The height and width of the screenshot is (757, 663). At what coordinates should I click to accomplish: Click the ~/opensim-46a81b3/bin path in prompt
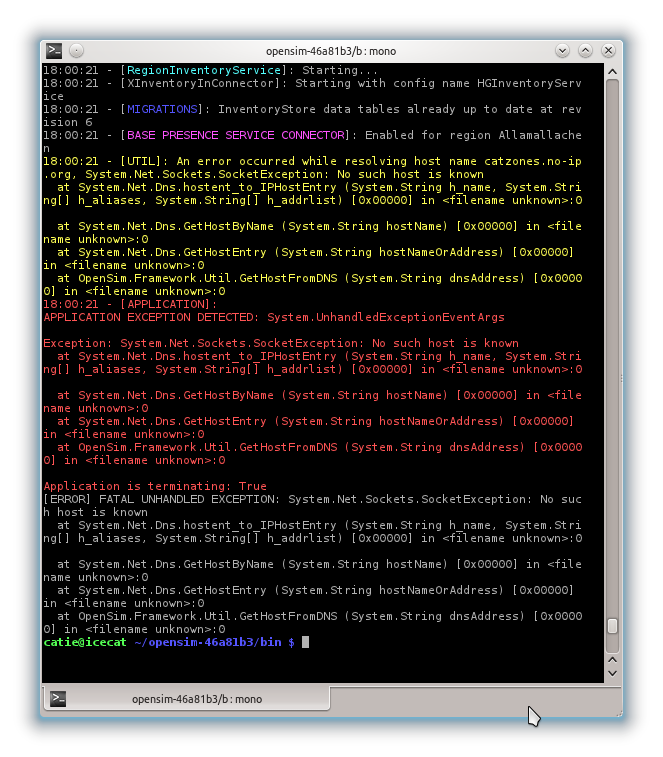pyautogui.click(x=208, y=642)
